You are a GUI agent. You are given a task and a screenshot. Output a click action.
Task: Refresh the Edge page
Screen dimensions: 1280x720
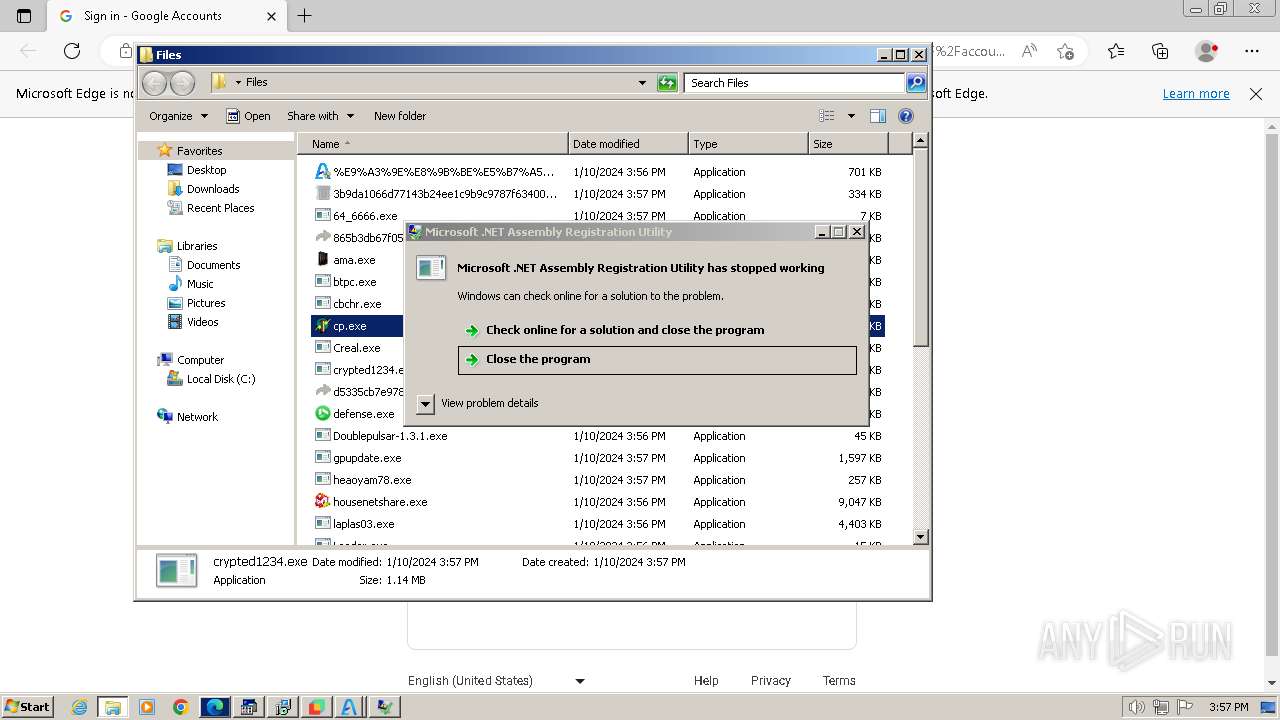[x=72, y=51]
